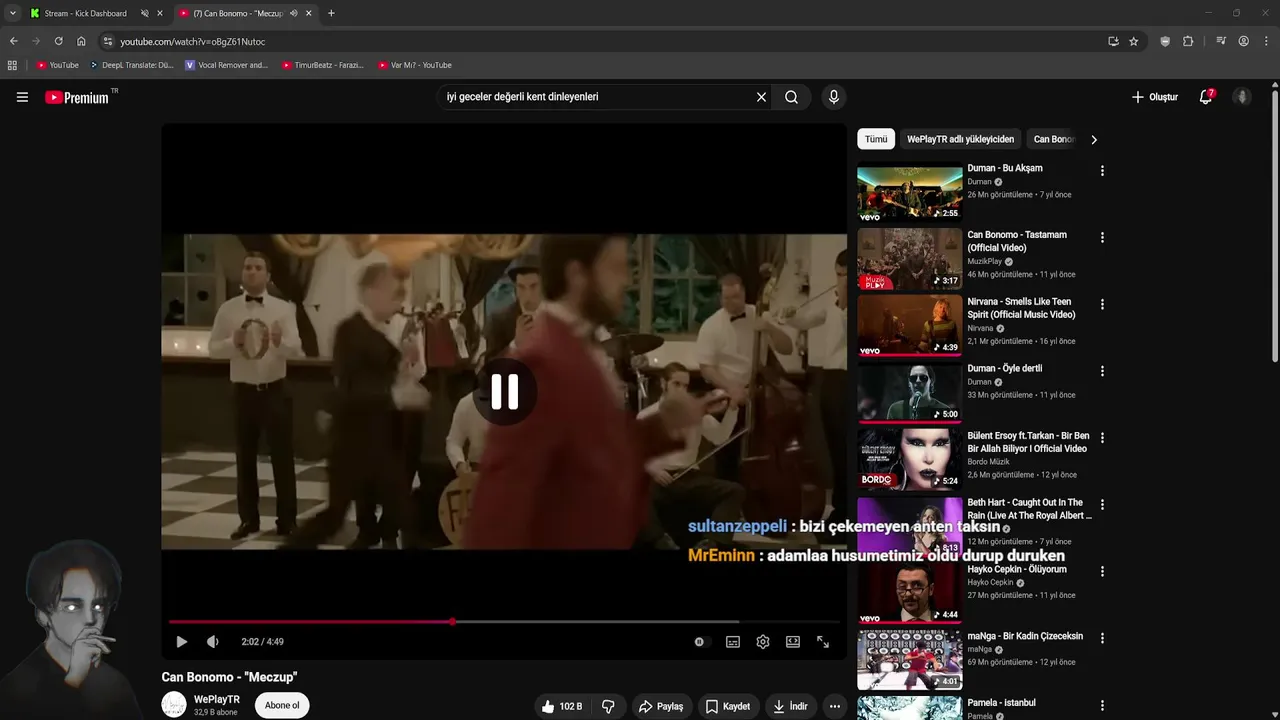Open Can Bonomo - Tastamam video title
Viewport: 1280px width, 720px height.
(x=1017, y=241)
